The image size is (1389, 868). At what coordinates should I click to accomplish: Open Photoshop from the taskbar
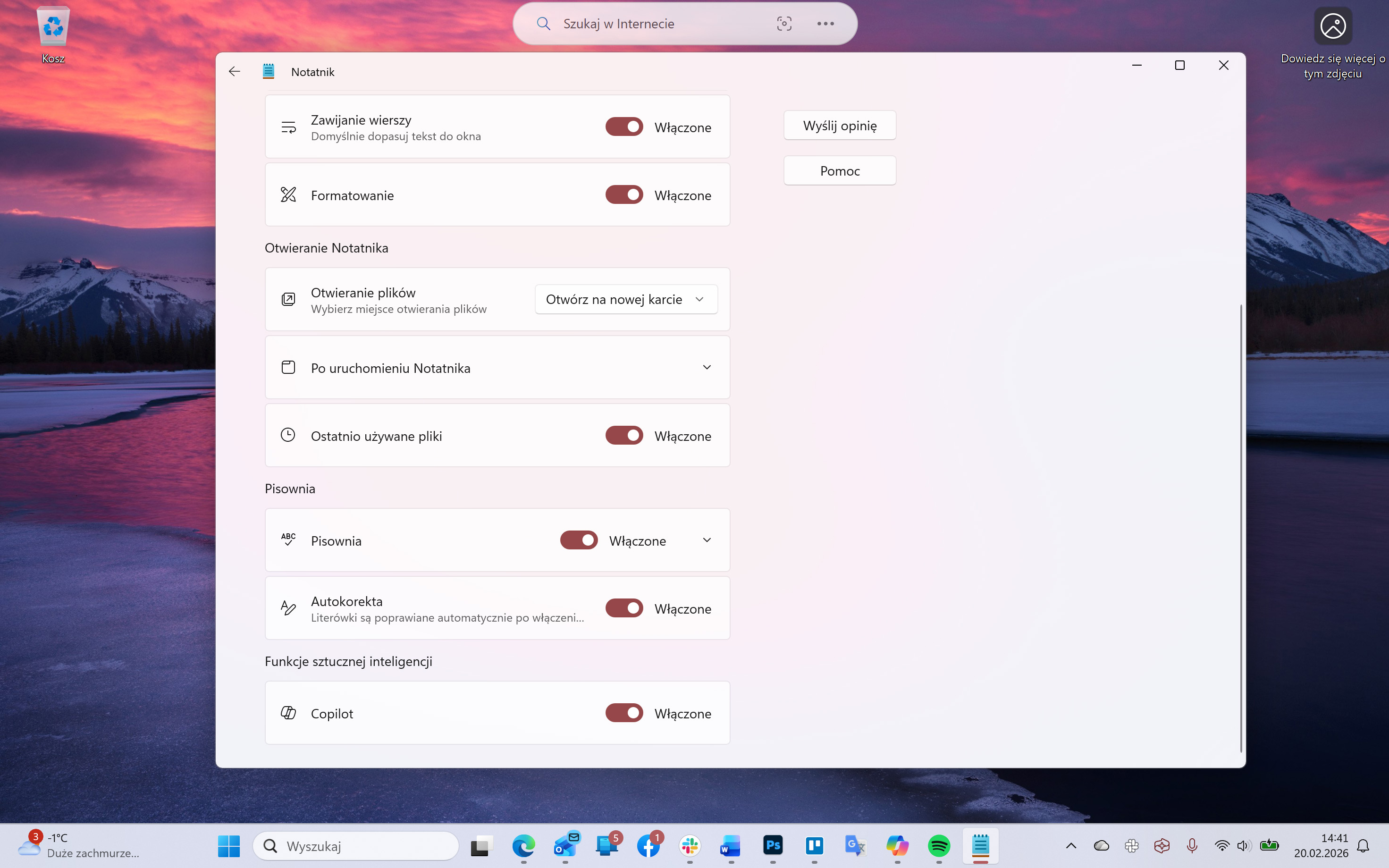point(773,846)
